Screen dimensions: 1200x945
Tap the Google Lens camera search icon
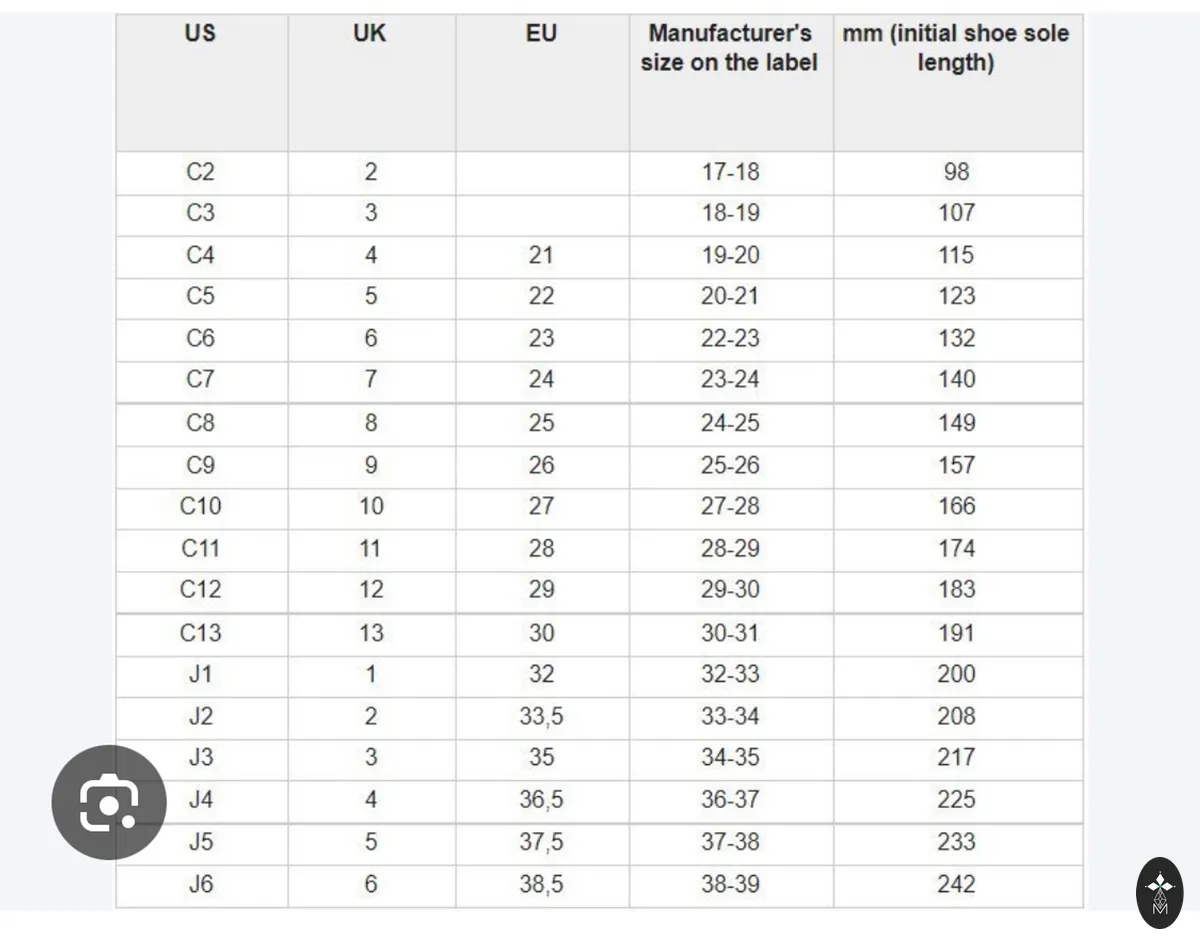pos(108,802)
